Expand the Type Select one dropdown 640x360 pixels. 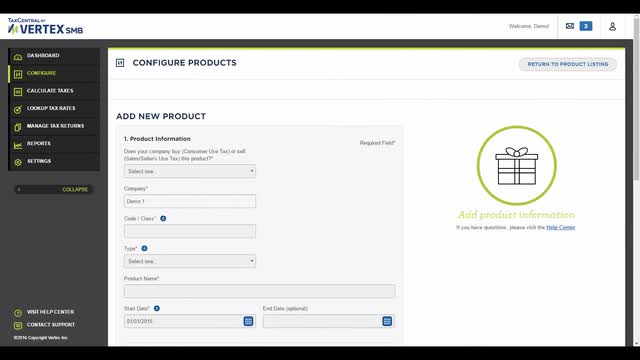[x=190, y=261]
